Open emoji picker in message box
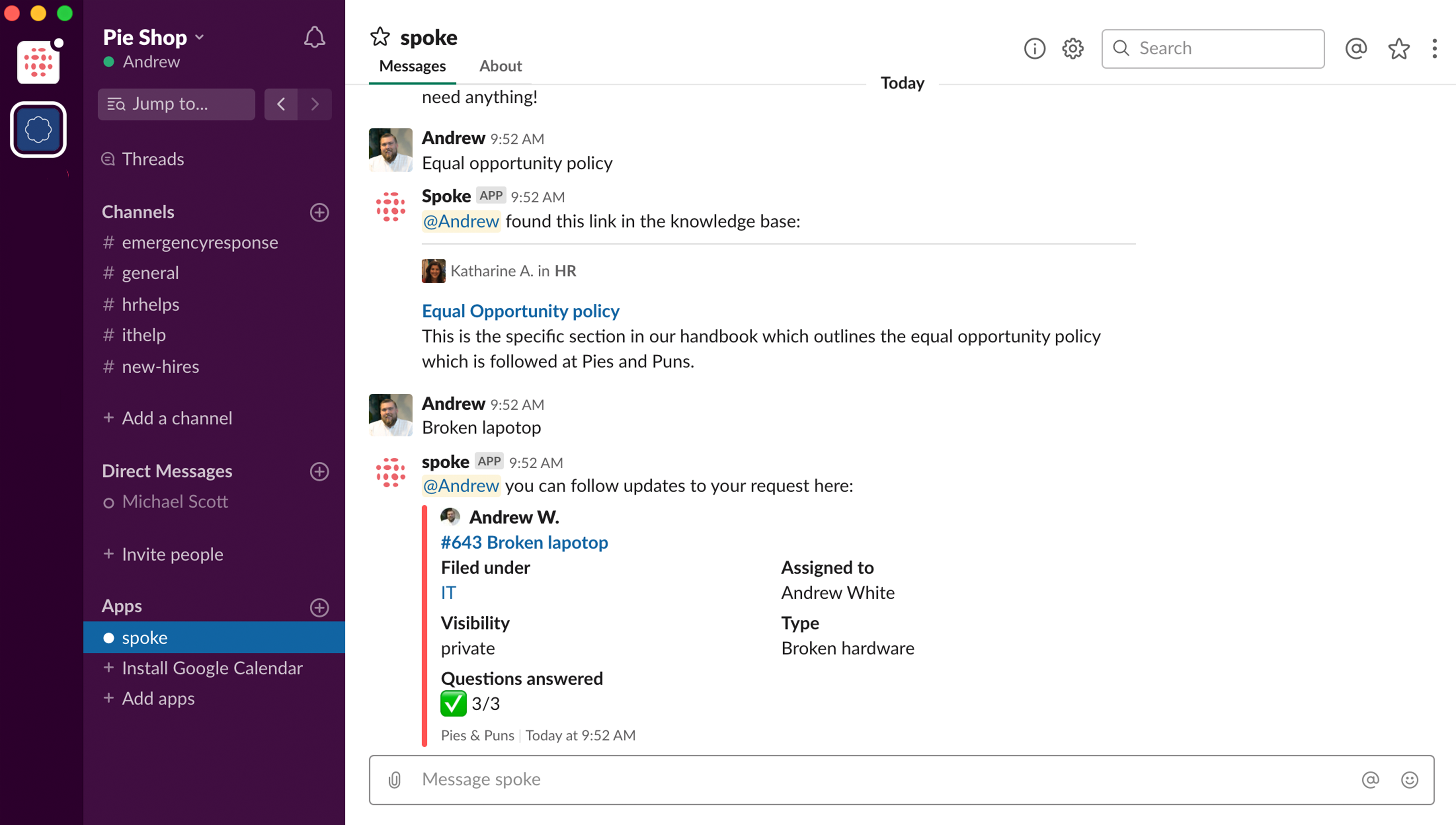Viewport: 1456px width, 825px height. (1409, 780)
